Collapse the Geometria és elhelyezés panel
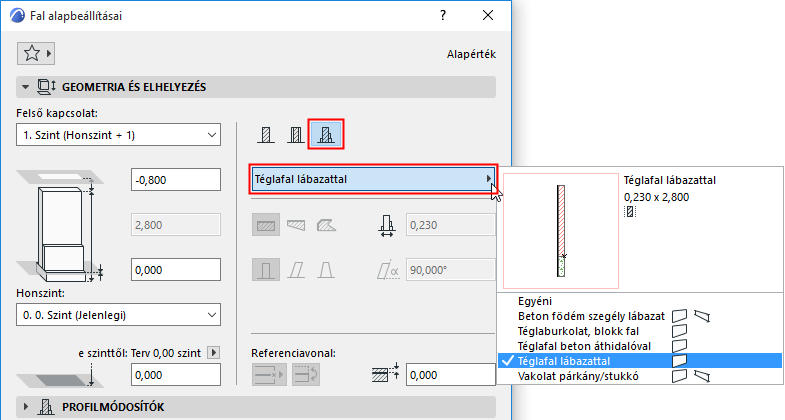 click(x=26, y=87)
